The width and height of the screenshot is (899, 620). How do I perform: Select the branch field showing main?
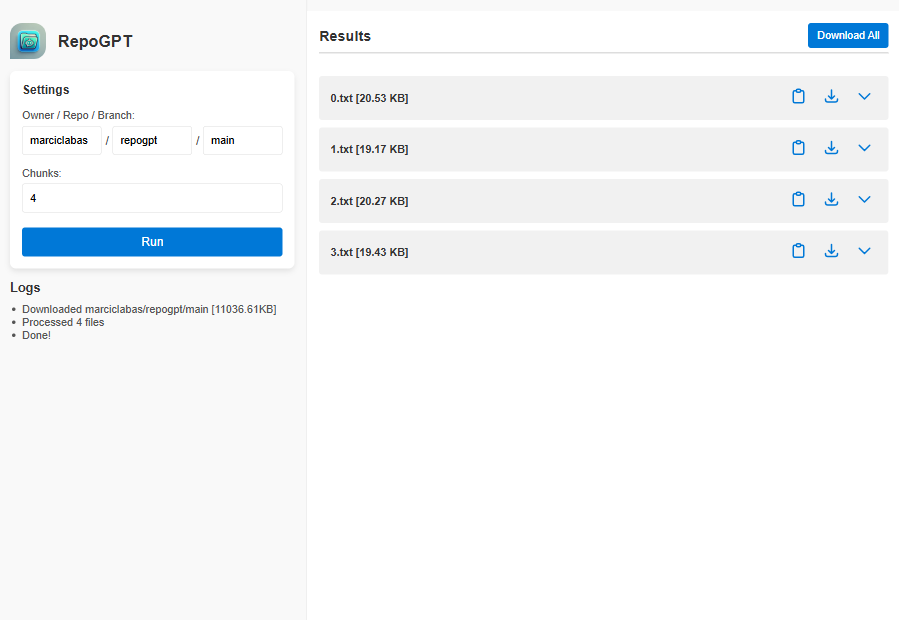242,140
